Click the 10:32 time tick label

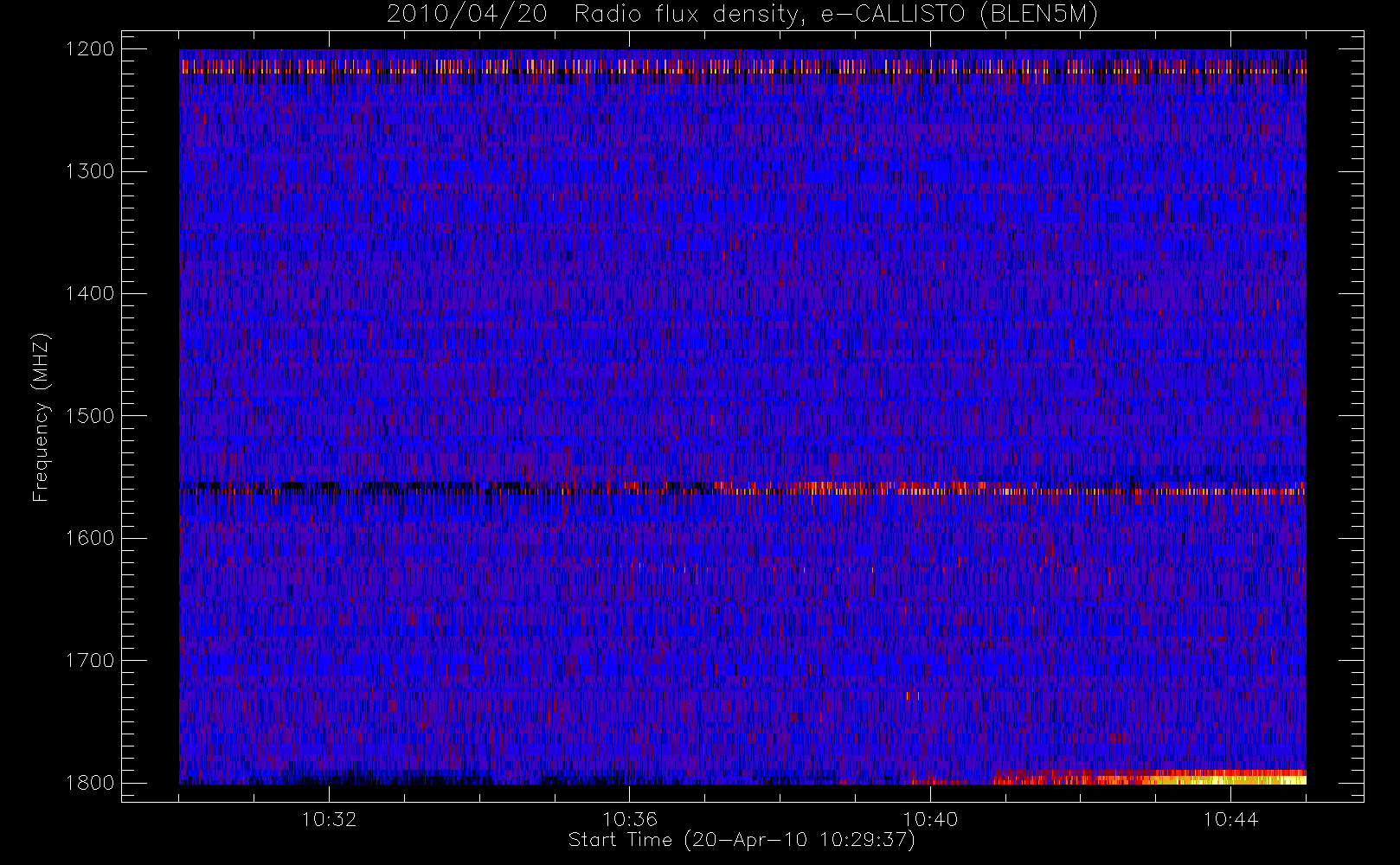point(329,819)
